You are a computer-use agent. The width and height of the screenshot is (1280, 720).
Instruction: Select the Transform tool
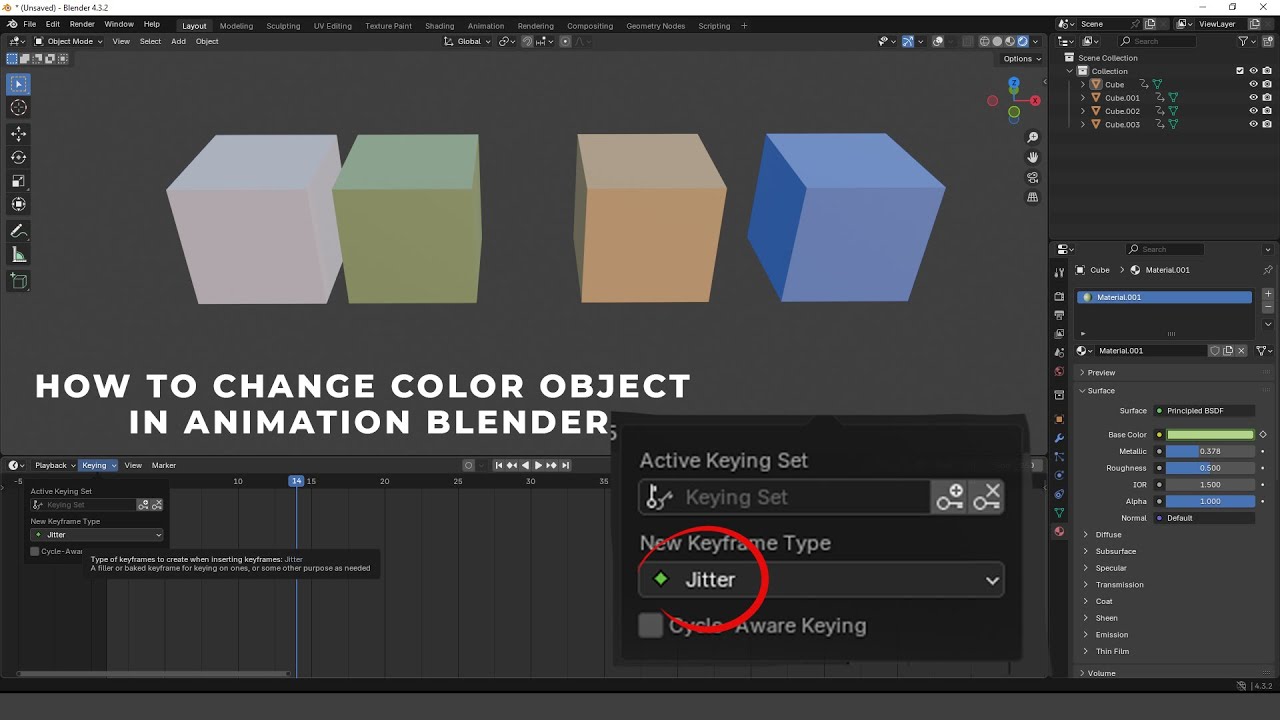[18, 204]
